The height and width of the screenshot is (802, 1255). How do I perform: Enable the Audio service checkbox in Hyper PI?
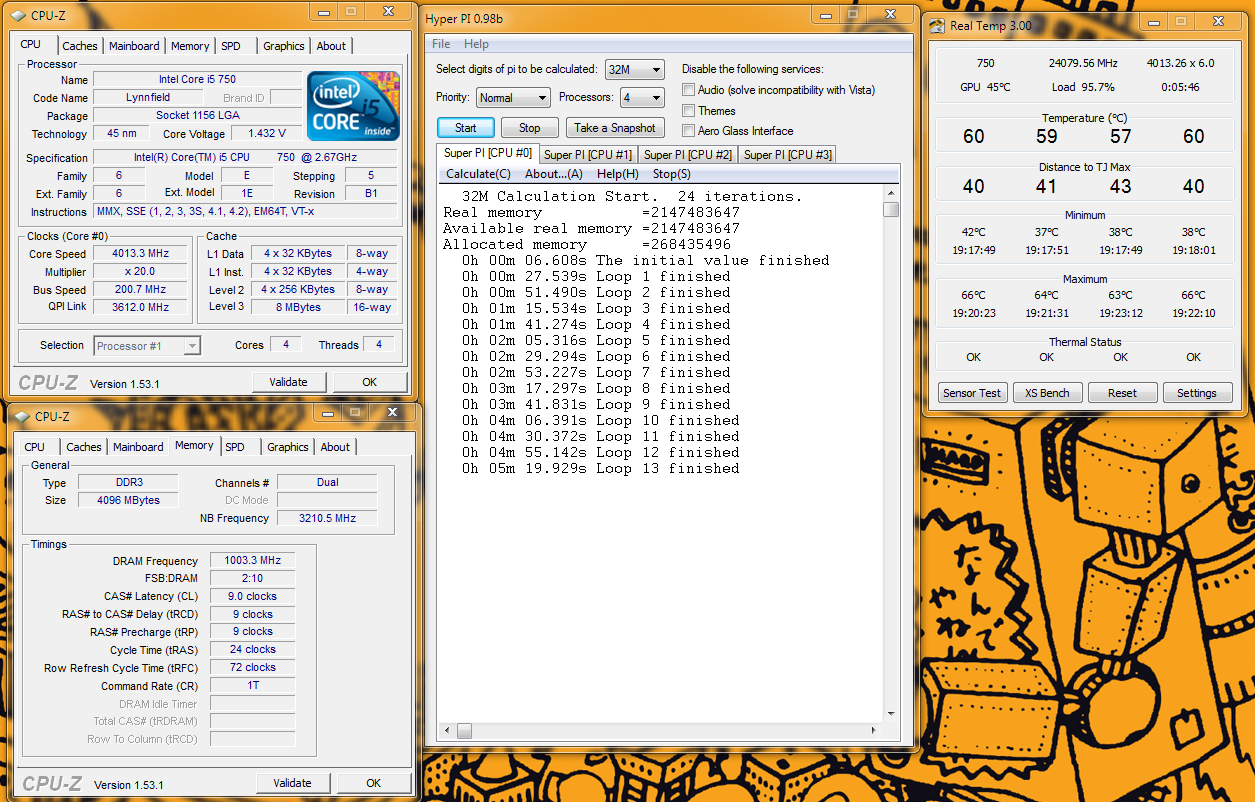coord(688,90)
